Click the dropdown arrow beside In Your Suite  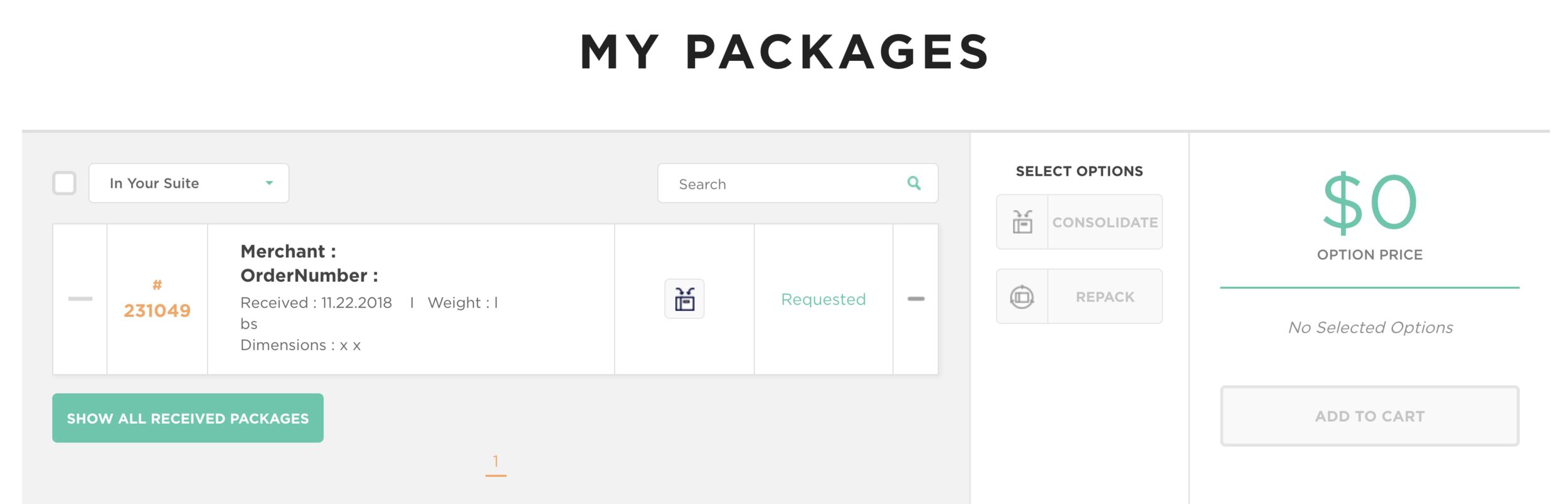pyautogui.click(x=269, y=183)
